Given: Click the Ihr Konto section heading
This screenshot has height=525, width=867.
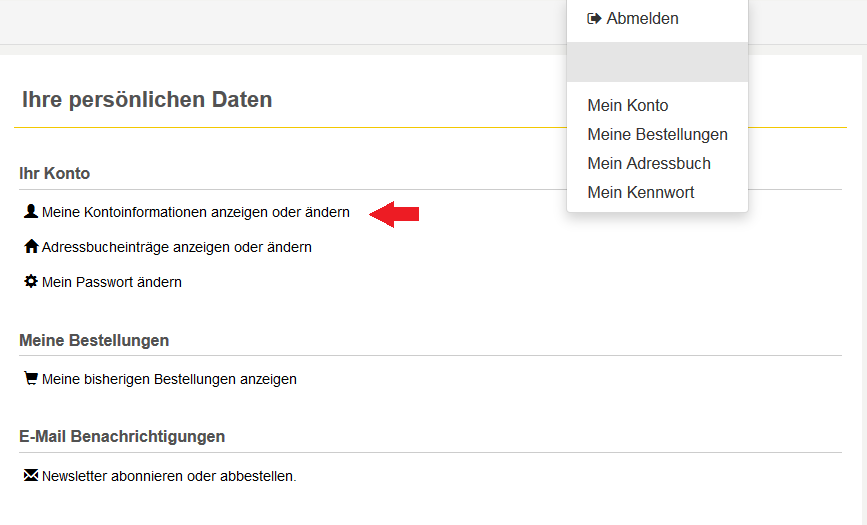Looking at the screenshot, I should pos(54,174).
